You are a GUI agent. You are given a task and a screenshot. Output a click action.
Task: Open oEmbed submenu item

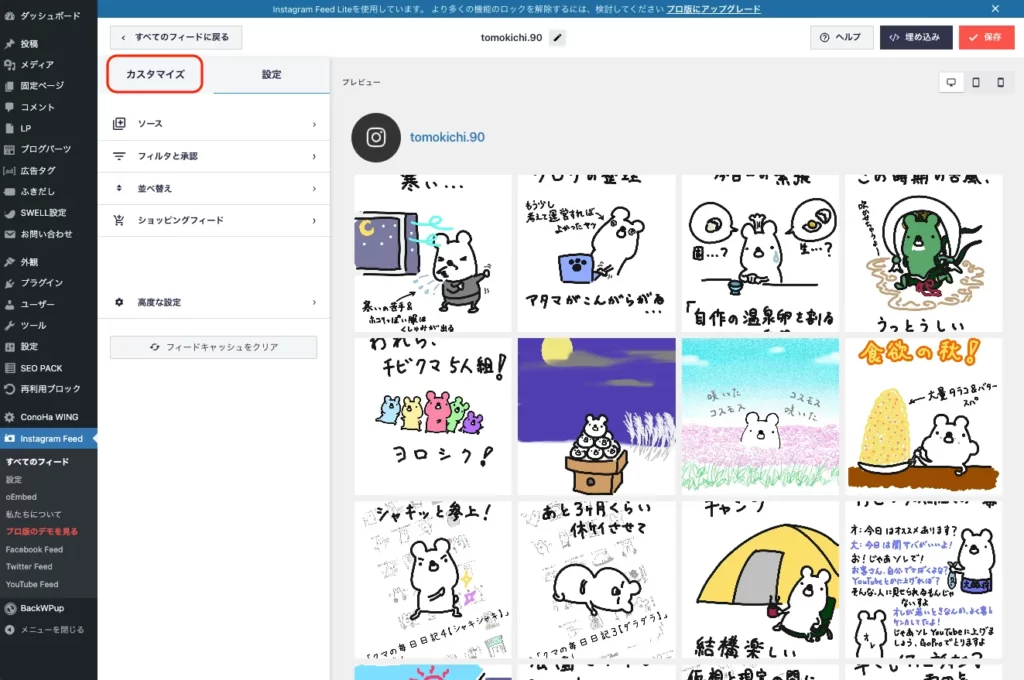point(21,496)
